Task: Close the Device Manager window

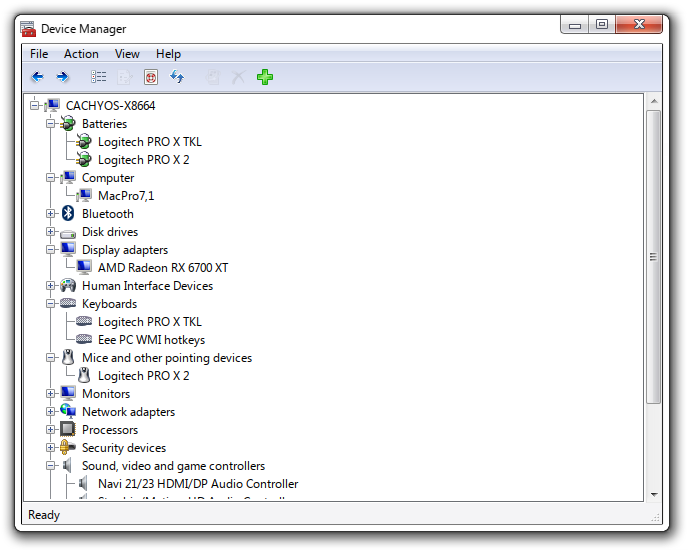Action: click(639, 25)
